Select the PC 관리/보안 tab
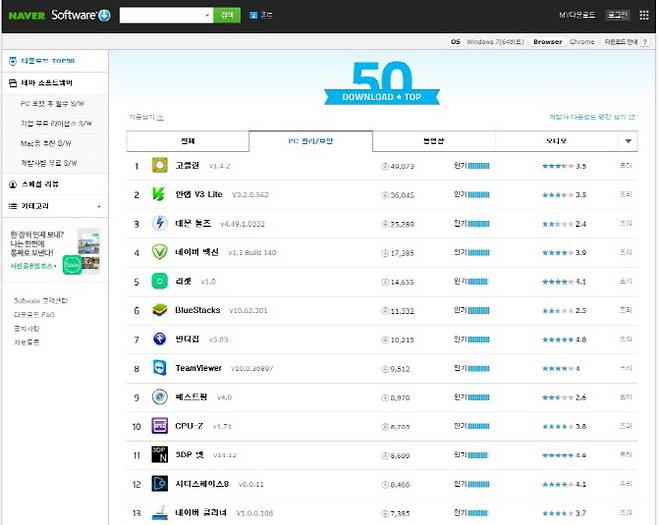 pyautogui.click(x=311, y=141)
